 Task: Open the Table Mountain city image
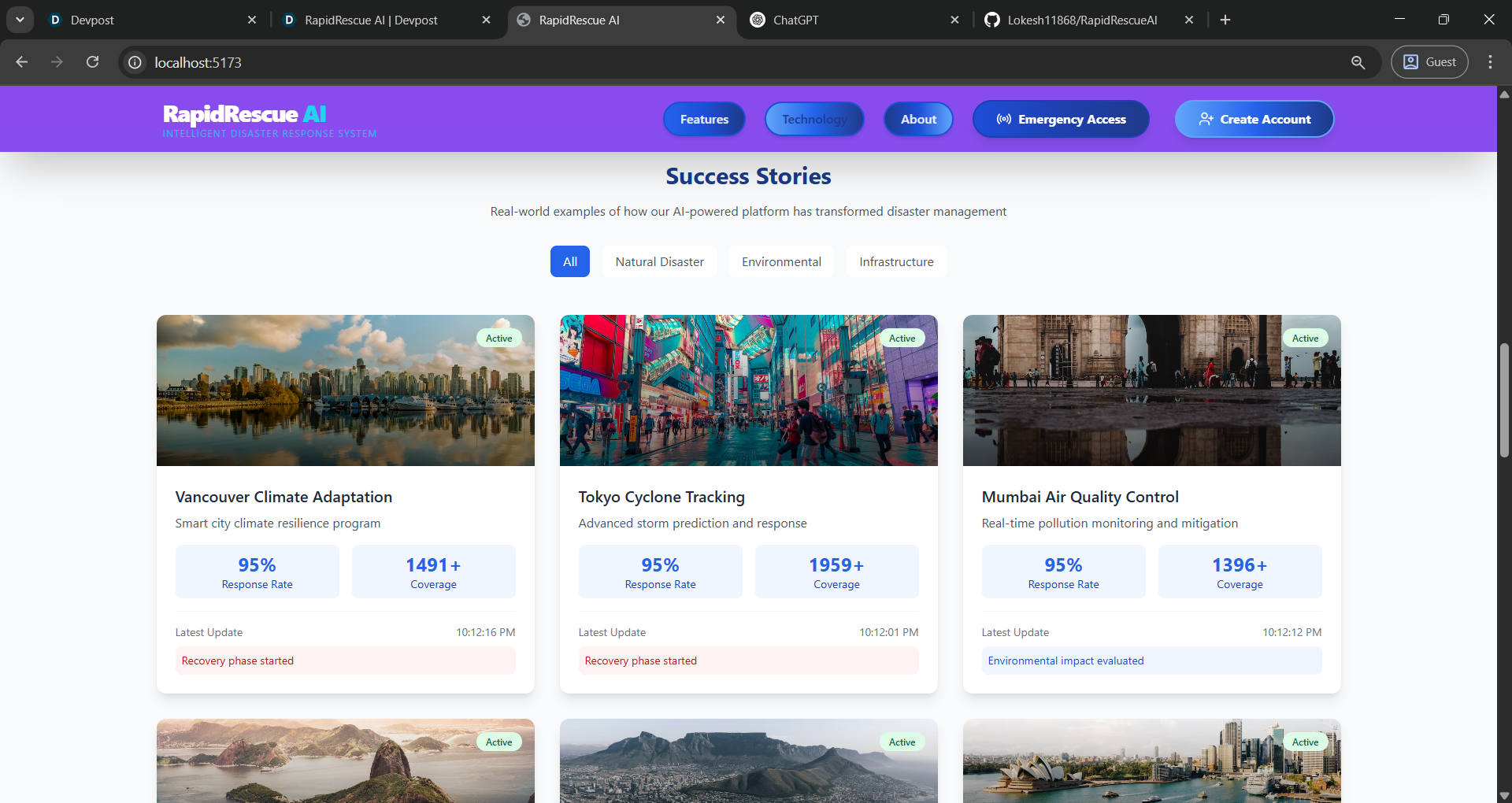[x=749, y=761]
